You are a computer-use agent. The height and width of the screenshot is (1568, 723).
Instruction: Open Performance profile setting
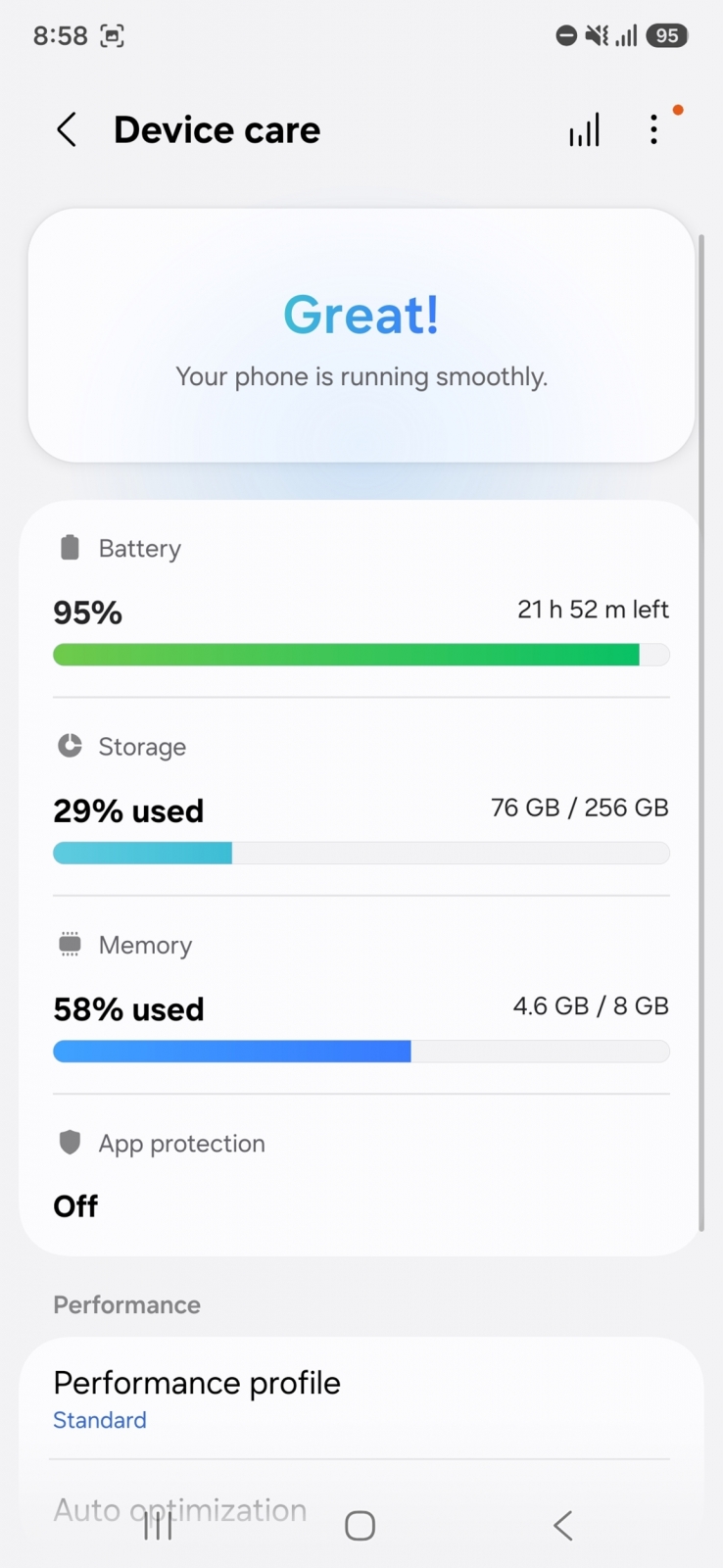point(361,1398)
